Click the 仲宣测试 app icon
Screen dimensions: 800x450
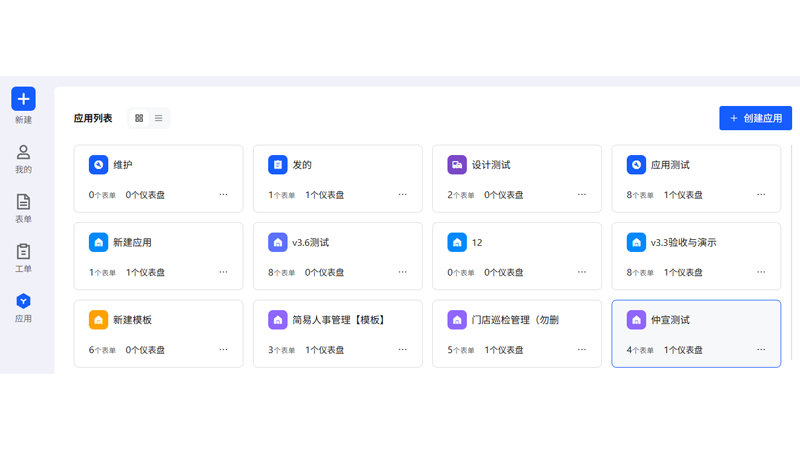[636, 320]
